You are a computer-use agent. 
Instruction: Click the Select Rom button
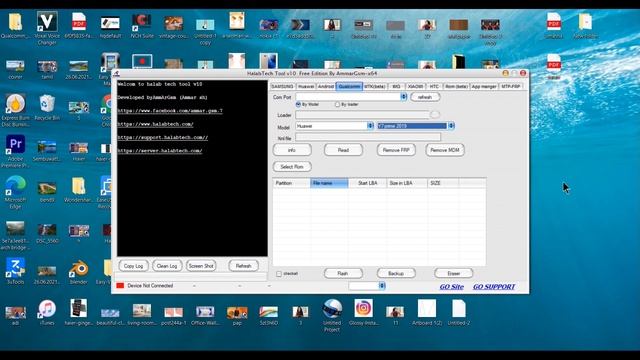tap(292, 167)
